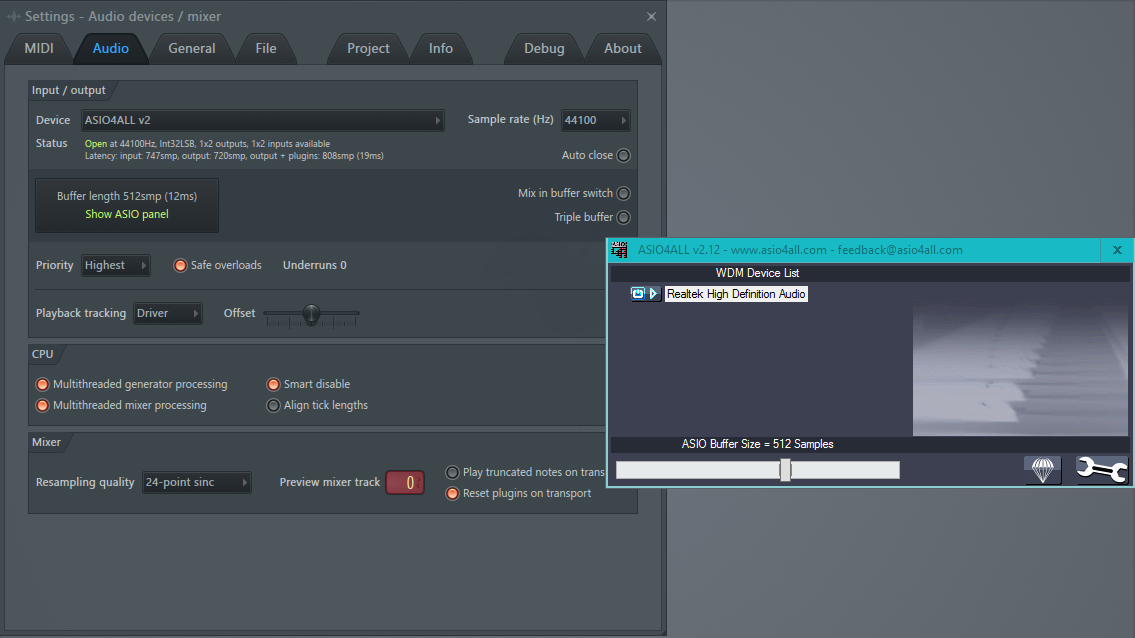Click the FL Studio settings window icon
Viewport: 1135px width, 638px height.
pyautogui.click(x=14, y=16)
